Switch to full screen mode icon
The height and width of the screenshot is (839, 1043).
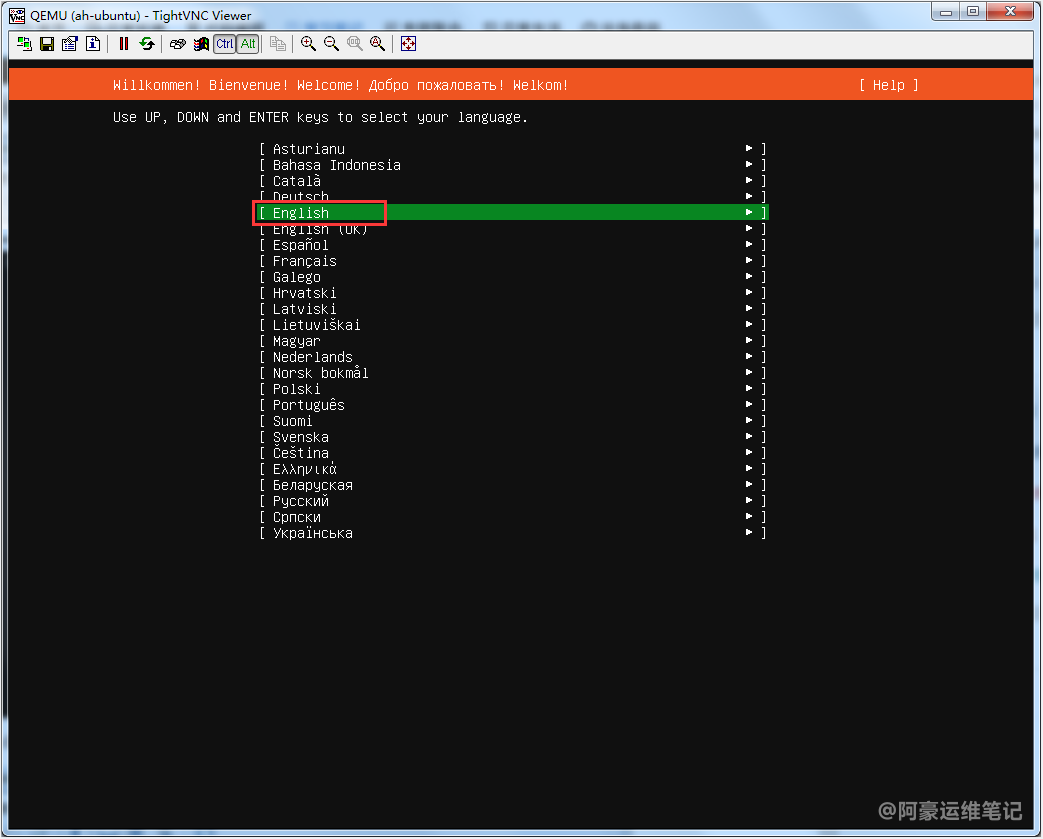408,44
